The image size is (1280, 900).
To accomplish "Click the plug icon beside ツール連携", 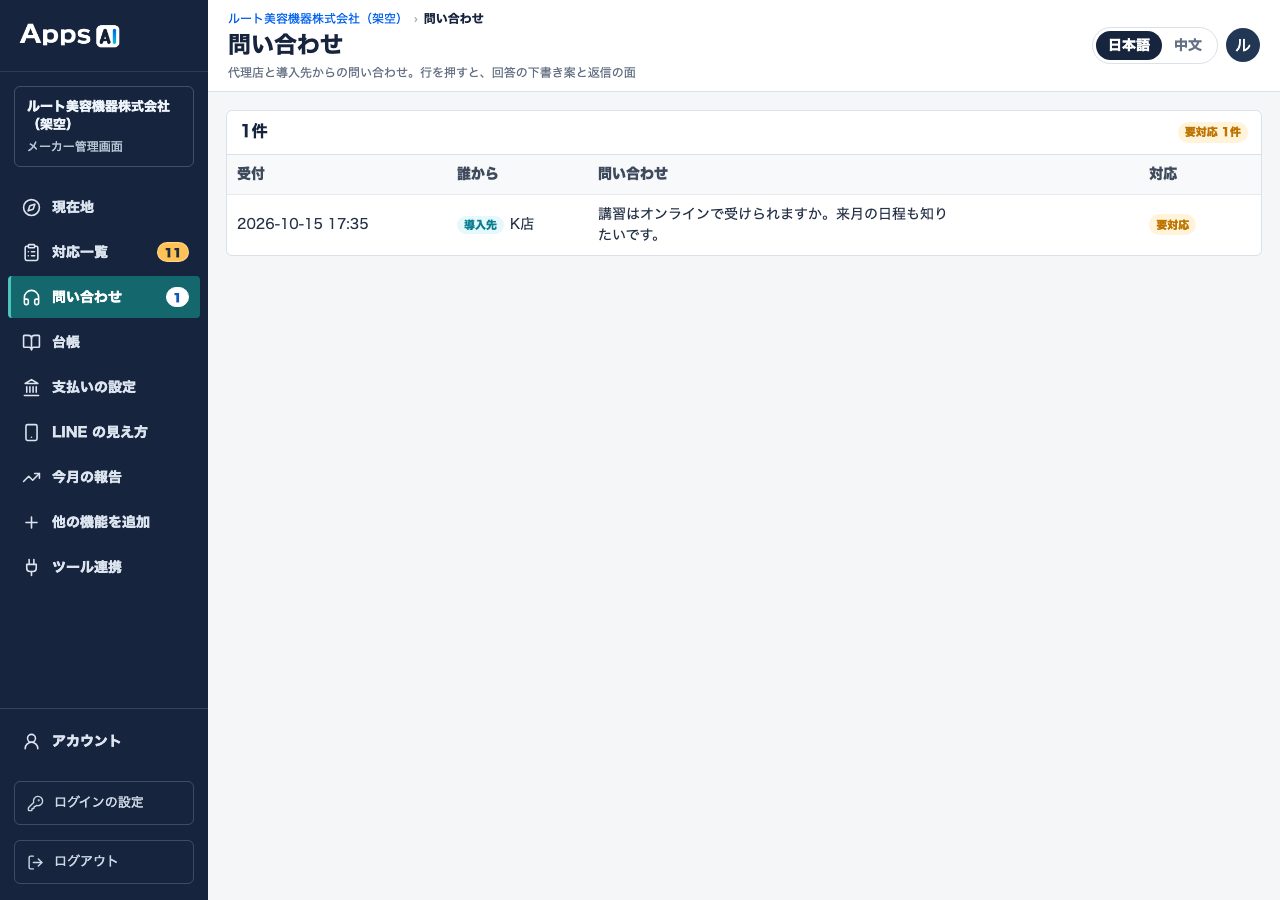I will click(31, 567).
